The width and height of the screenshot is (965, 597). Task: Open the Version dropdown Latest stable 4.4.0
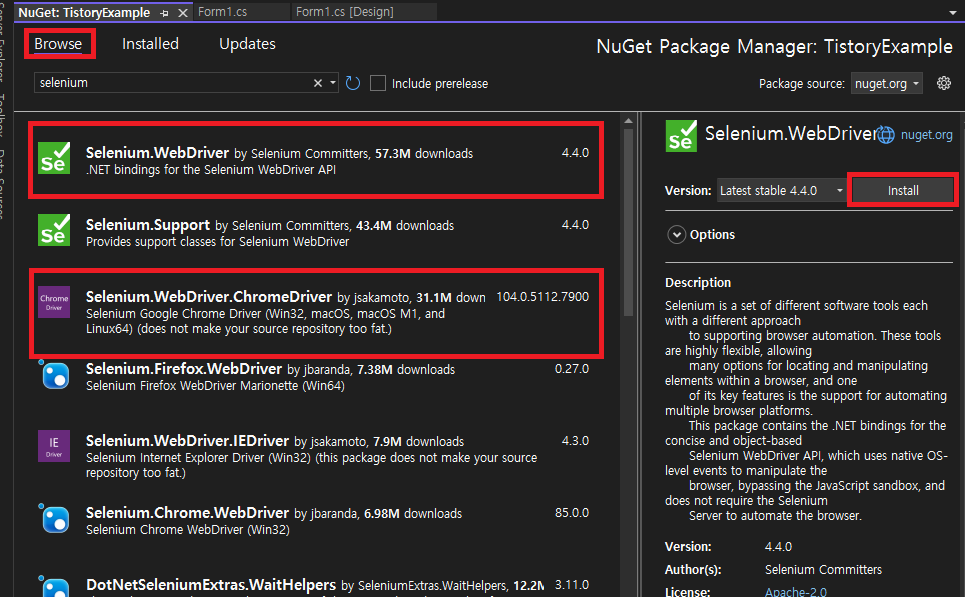tap(781, 191)
